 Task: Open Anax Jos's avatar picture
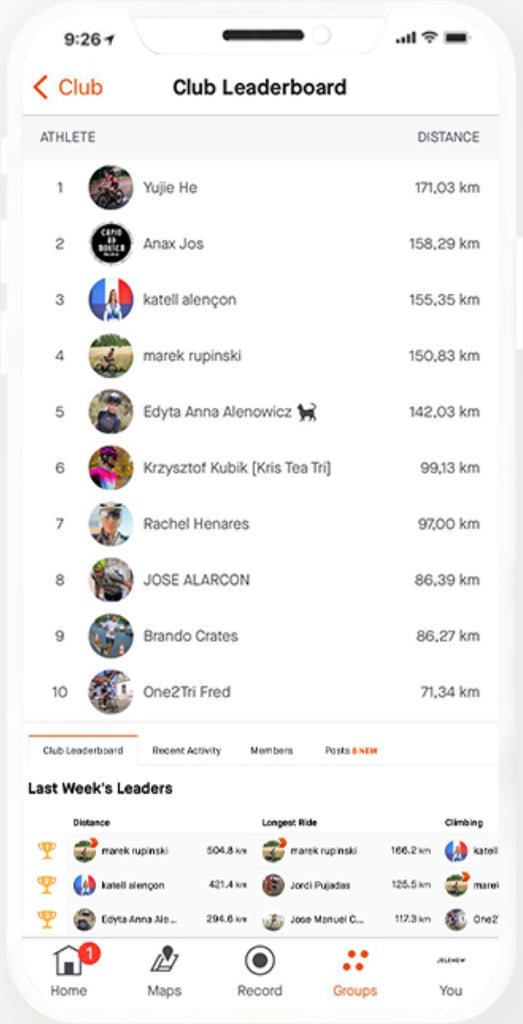tap(111, 244)
